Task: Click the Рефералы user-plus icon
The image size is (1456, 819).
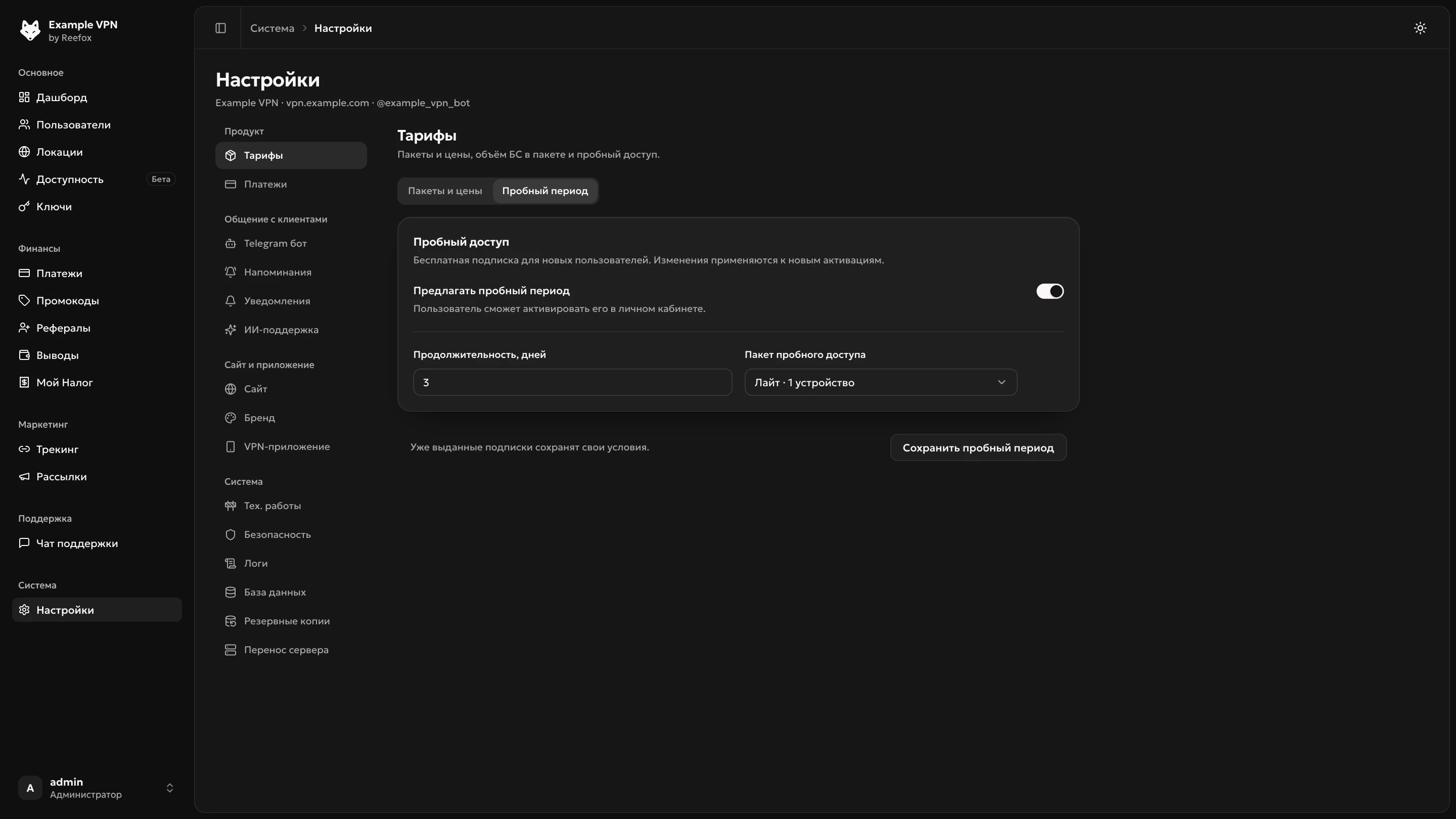Action: (x=24, y=328)
